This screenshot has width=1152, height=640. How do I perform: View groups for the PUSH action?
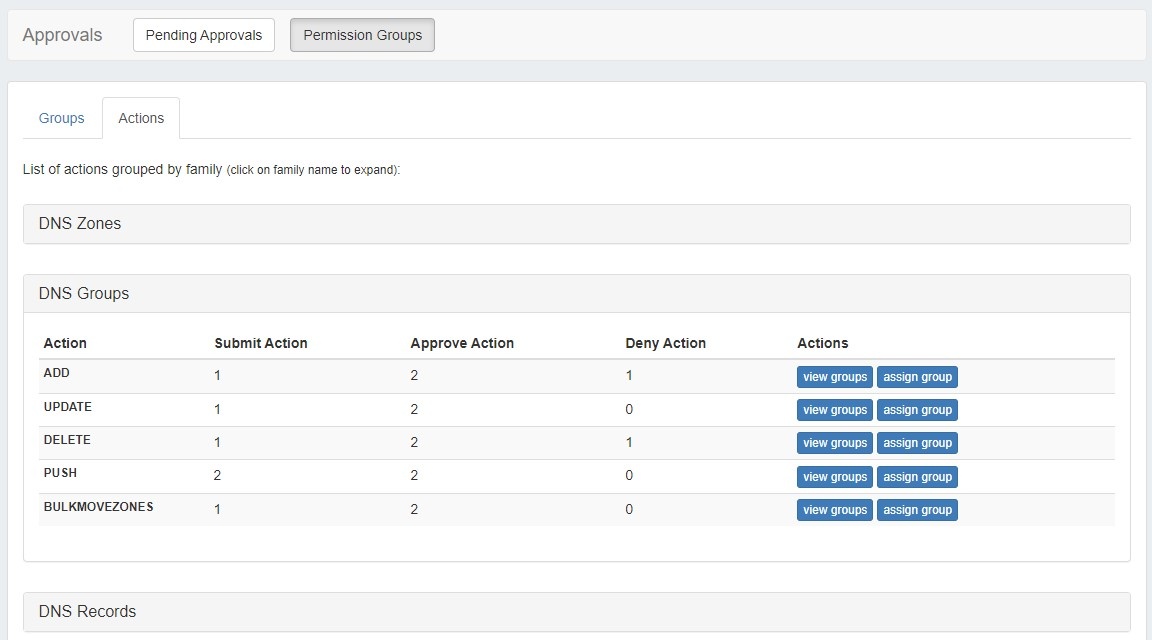(834, 477)
